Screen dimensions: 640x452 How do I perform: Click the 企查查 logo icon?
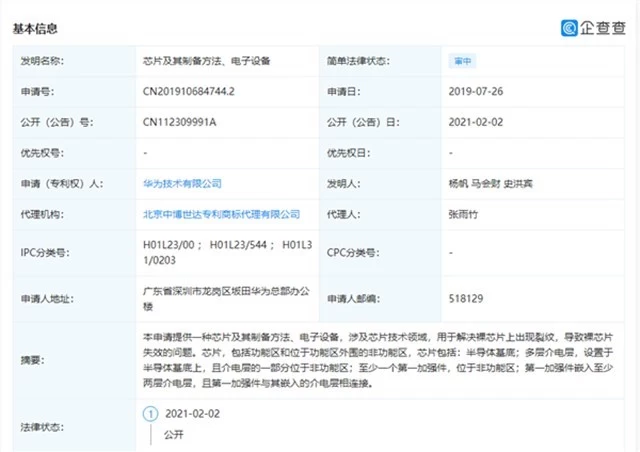pos(569,27)
